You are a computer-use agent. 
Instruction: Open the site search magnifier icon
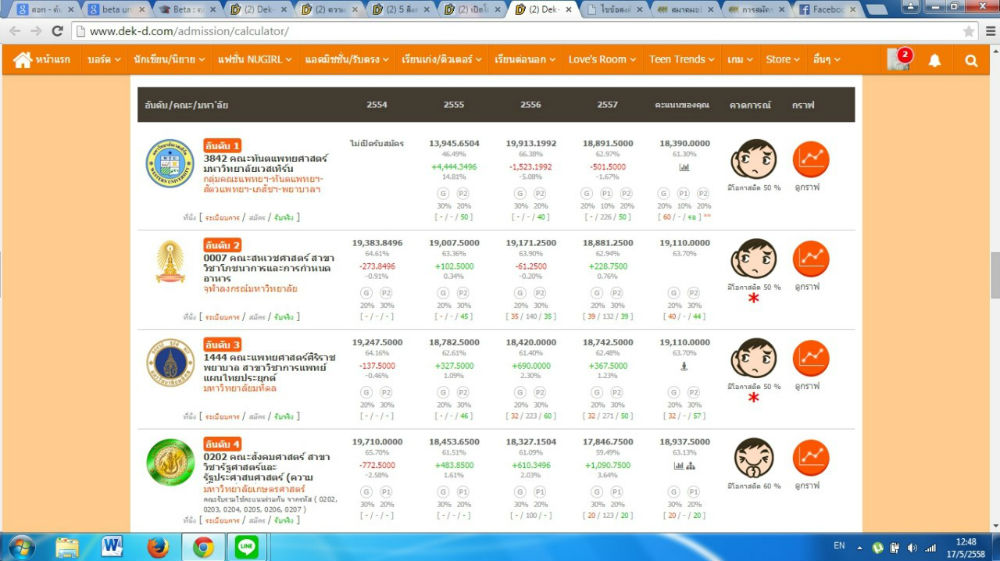coord(971,60)
